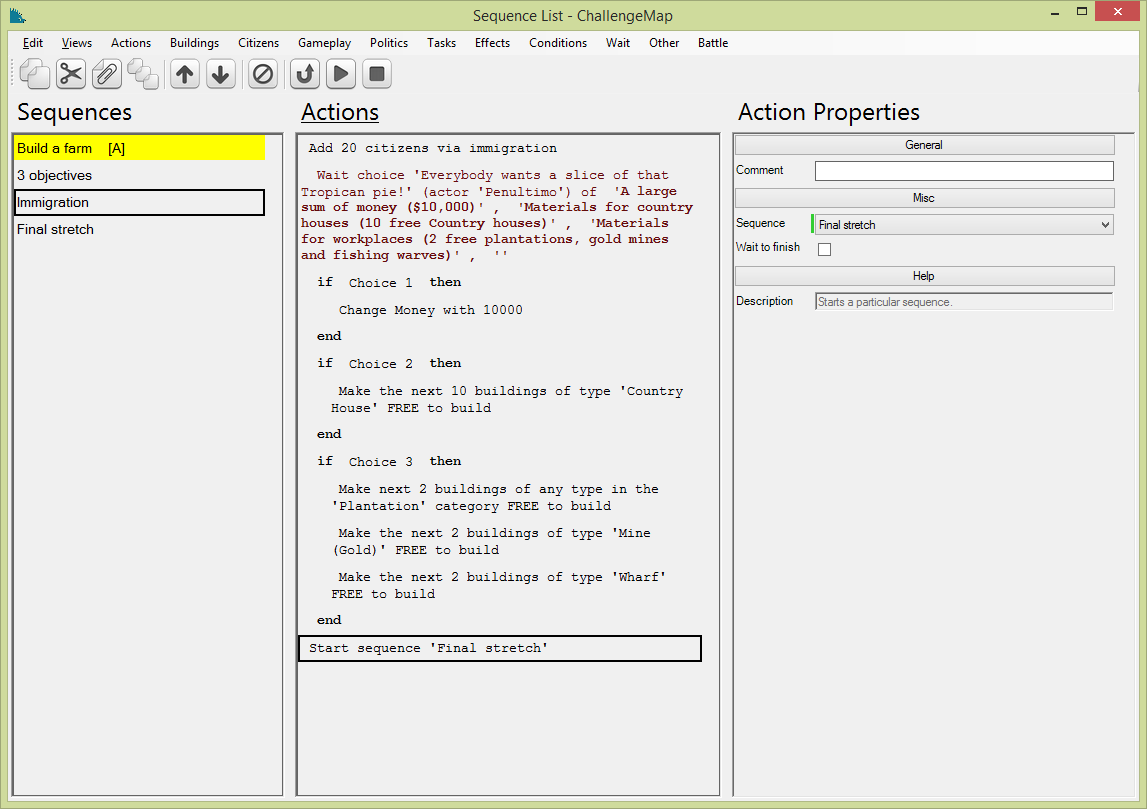Screen dimensions: 1147x809
Task: Move item down with the down arrow icon
Action: [x=220, y=74]
